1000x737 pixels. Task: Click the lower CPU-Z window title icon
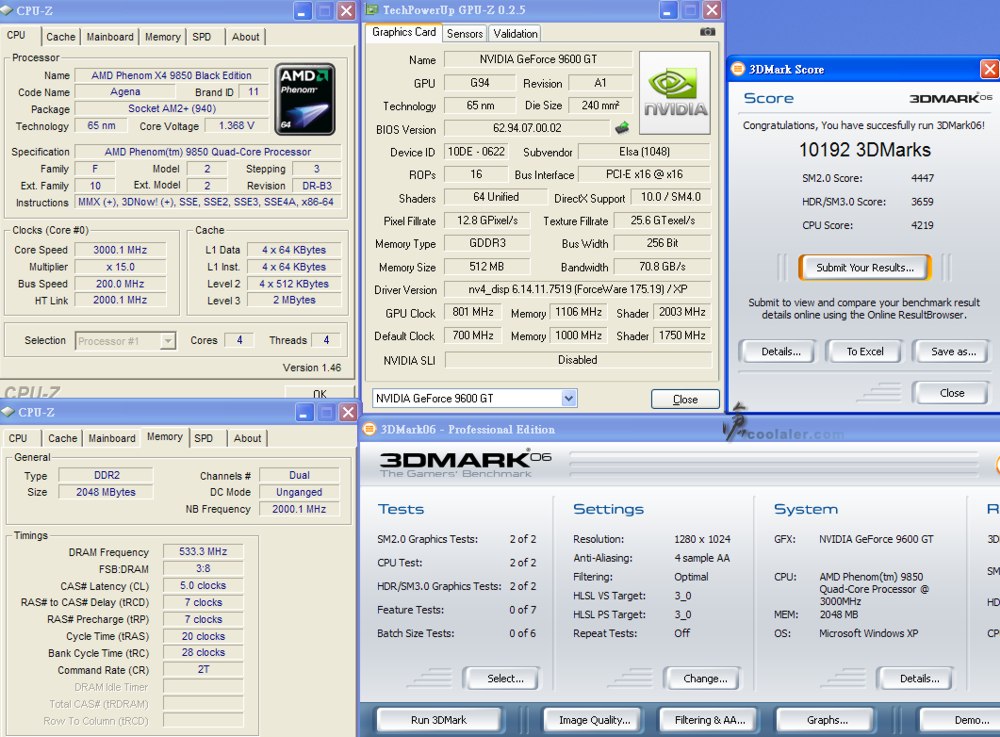8,412
